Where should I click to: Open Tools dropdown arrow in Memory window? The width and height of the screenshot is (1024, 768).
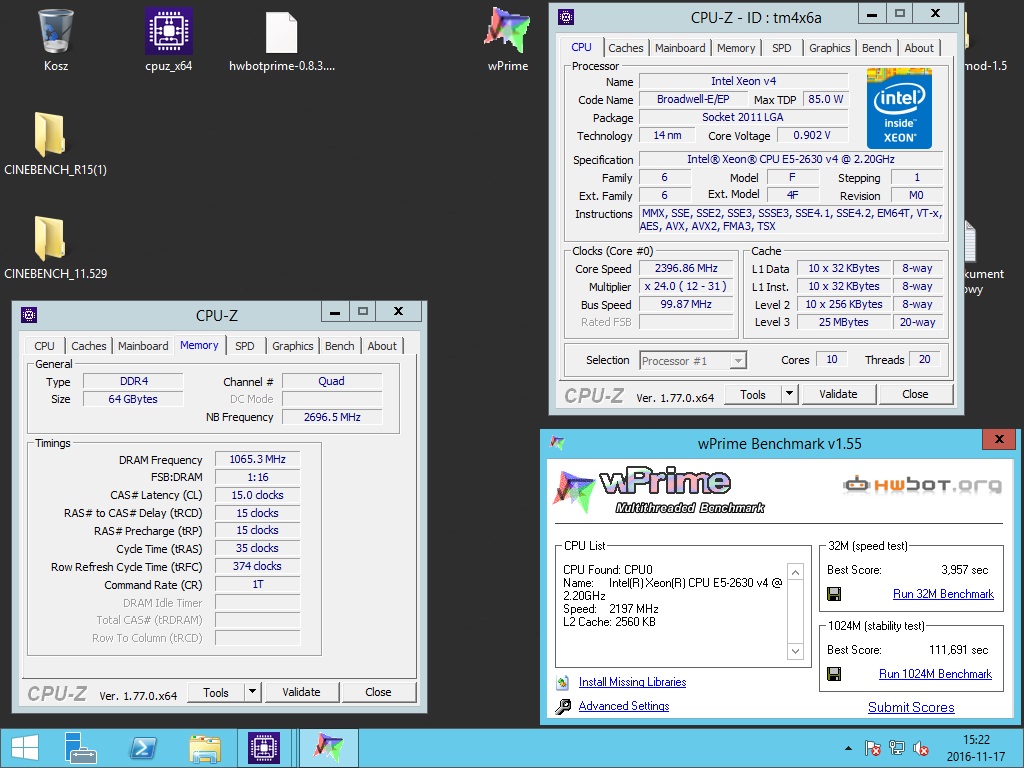coord(253,692)
